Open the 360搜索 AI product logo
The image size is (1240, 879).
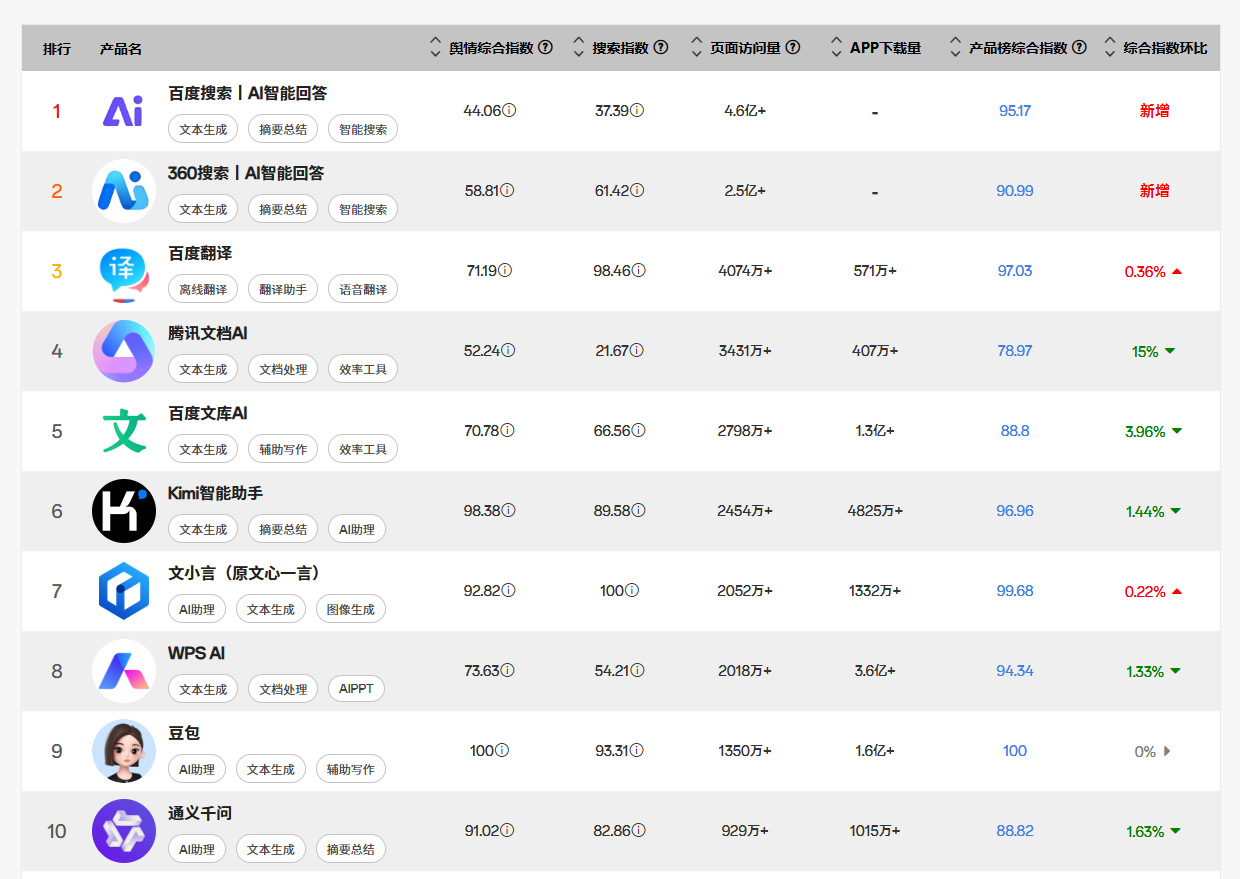pos(124,191)
